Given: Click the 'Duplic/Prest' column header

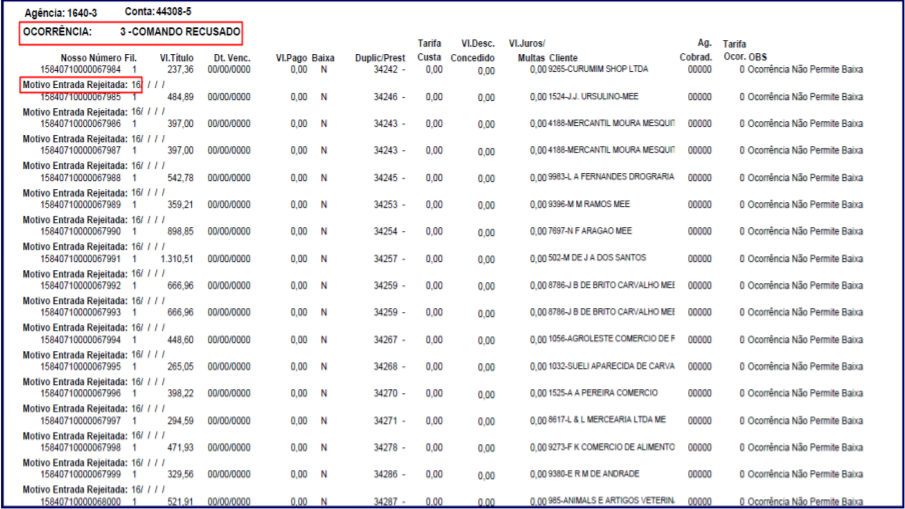Looking at the screenshot, I should (380, 58).
